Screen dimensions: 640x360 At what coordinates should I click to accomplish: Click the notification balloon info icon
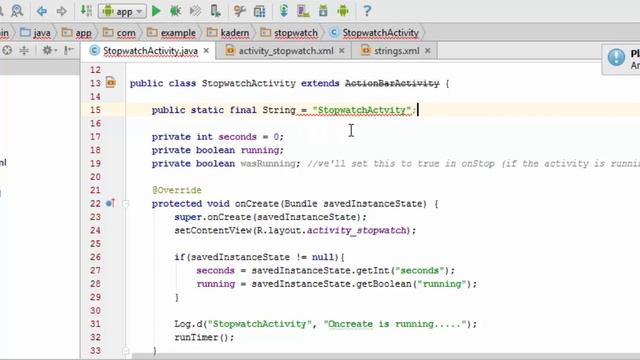point(616,58)
